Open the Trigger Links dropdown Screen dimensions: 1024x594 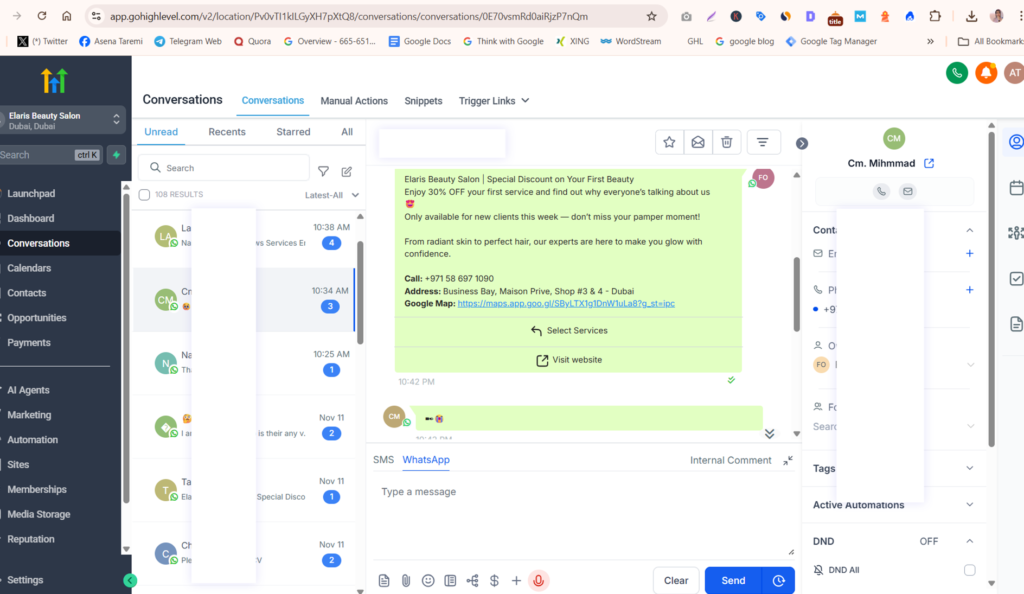coord(494,101)
